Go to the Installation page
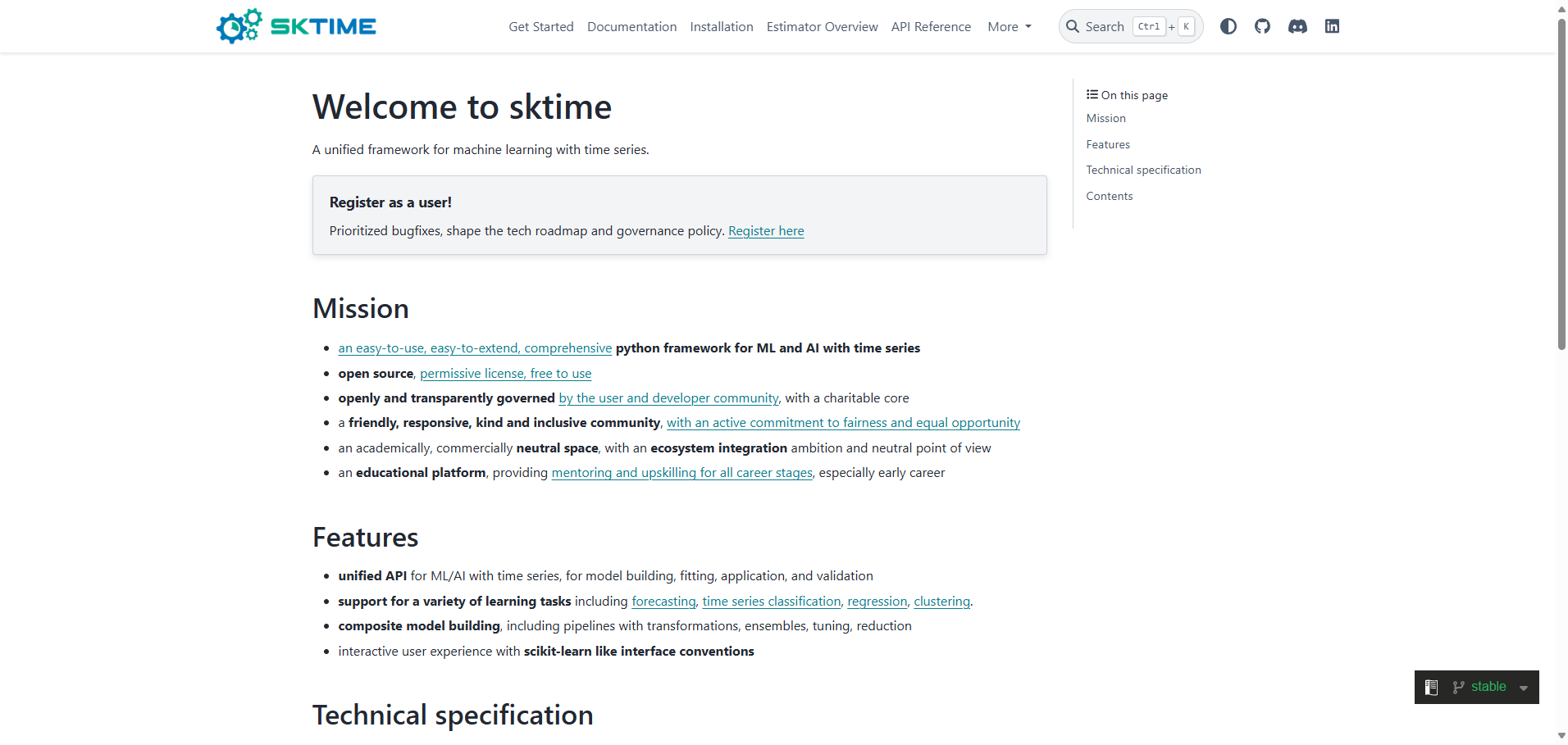The width and height of the screenshot is (1568, 745). [722, 26]
